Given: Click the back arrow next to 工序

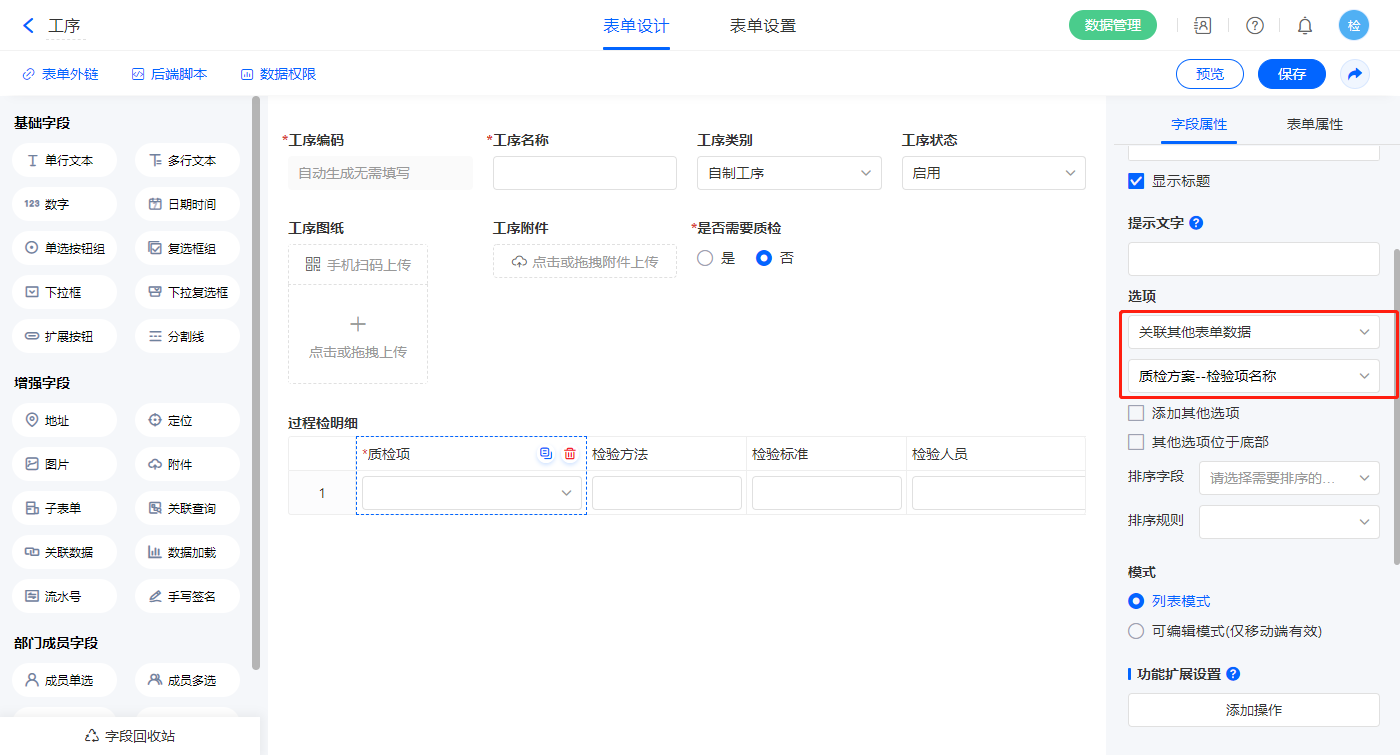Looking at the screenshot, I should 28,26.
